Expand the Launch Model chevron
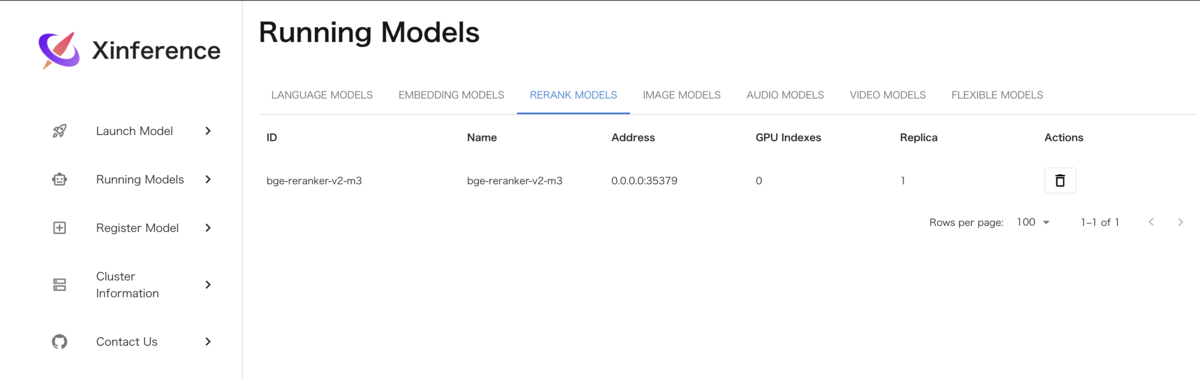The height and width of the screenshot is (379, 1200). coord(208,131)
